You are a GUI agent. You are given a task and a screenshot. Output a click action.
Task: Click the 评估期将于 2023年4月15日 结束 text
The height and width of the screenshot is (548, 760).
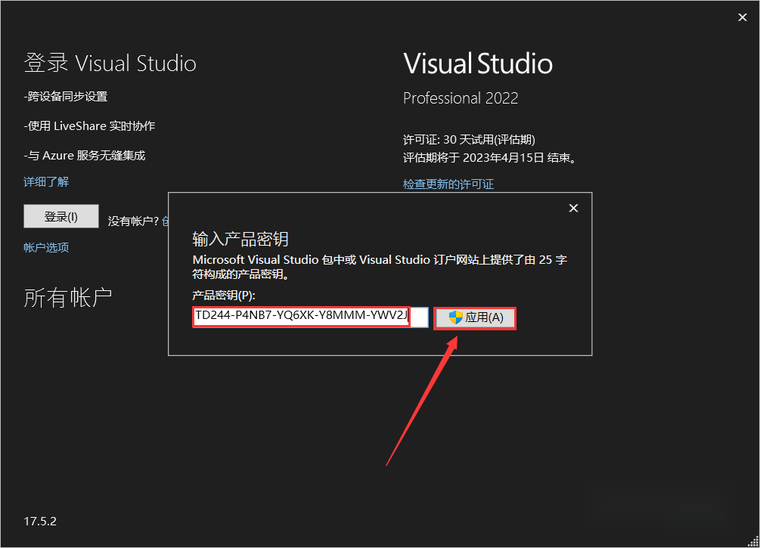[490, 158]
